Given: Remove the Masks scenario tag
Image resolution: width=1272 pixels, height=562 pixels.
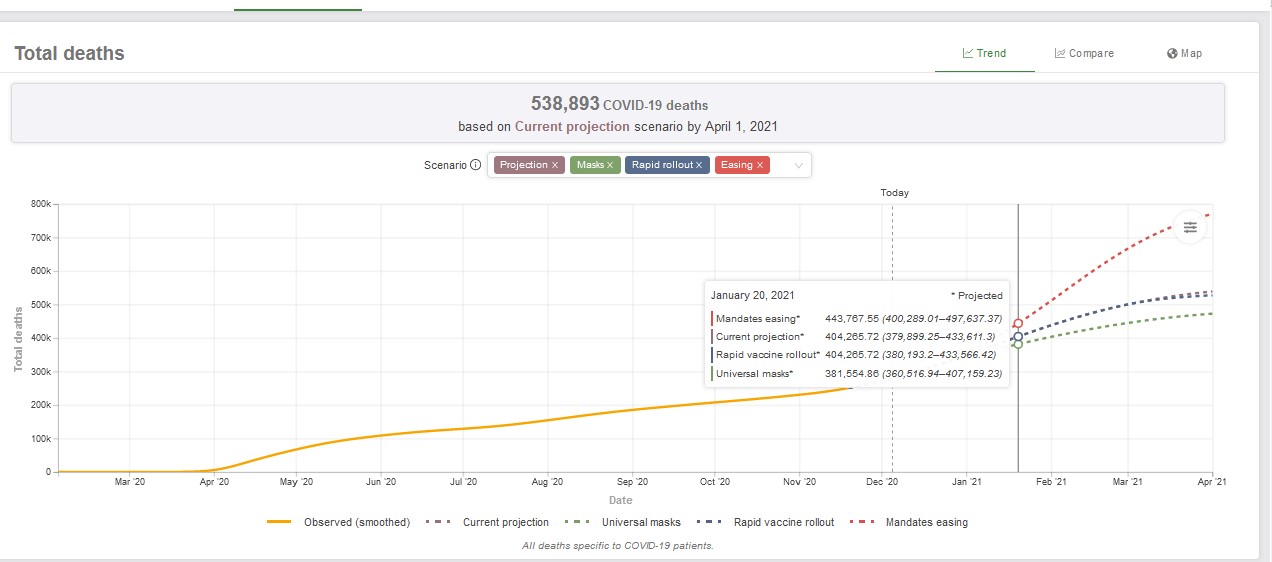Looking at the screenshot, I should pos(611,165).
